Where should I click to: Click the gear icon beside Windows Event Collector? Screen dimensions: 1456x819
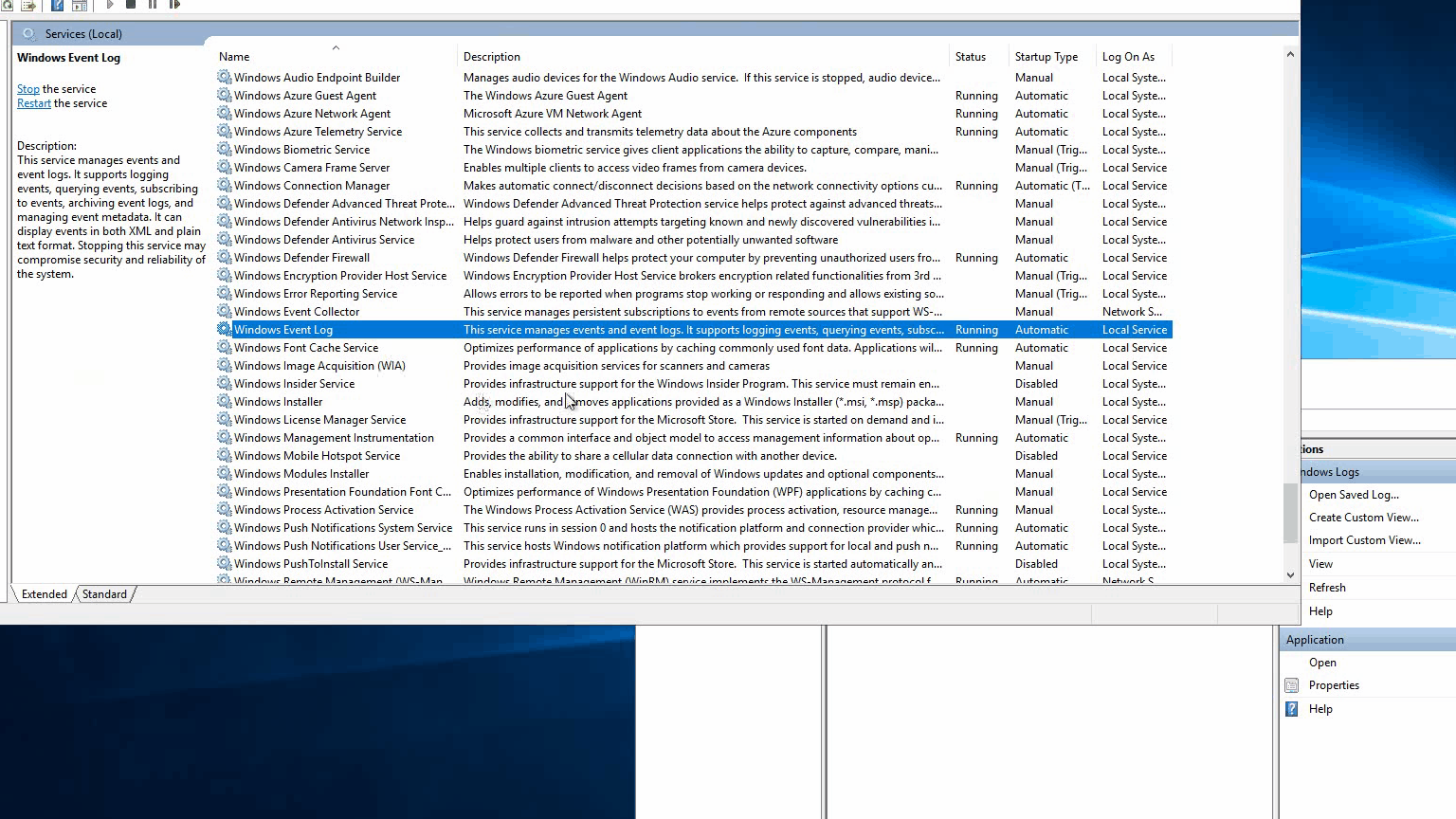(x=225, y=311)
